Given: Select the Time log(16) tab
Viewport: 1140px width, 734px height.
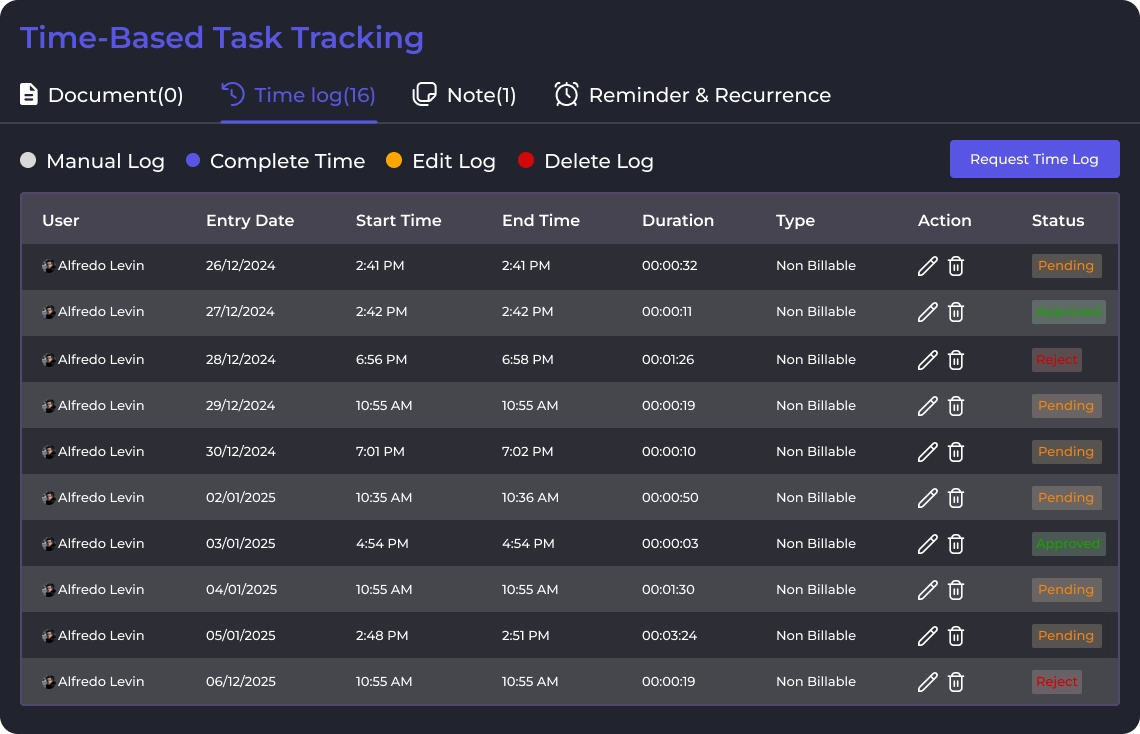Looking at the screenshot, I should click(x=299, y=95).
